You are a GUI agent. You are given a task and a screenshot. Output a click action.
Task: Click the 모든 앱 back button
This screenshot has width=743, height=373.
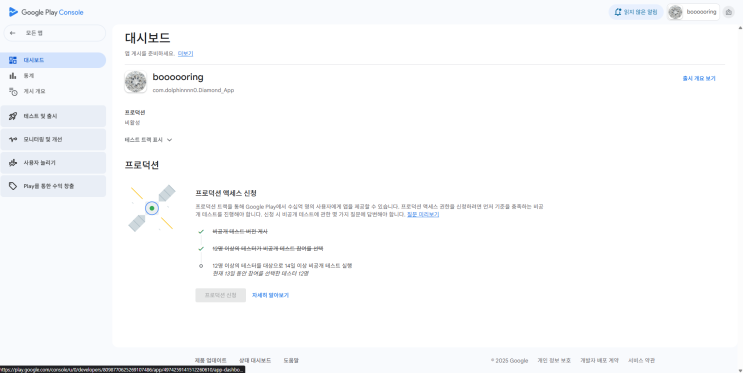pos(55,33)
